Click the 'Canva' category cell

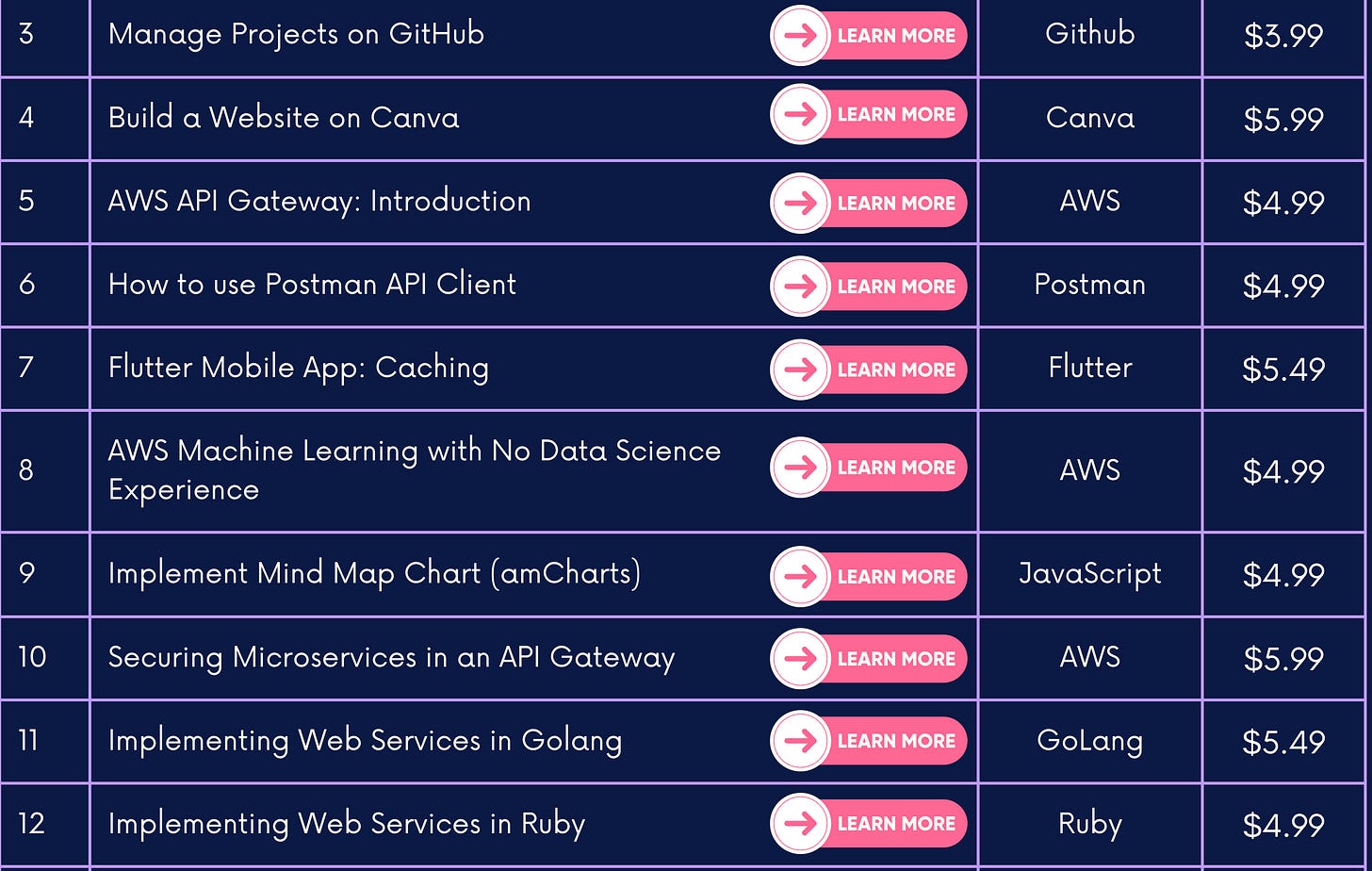(x=1090, y=118)
